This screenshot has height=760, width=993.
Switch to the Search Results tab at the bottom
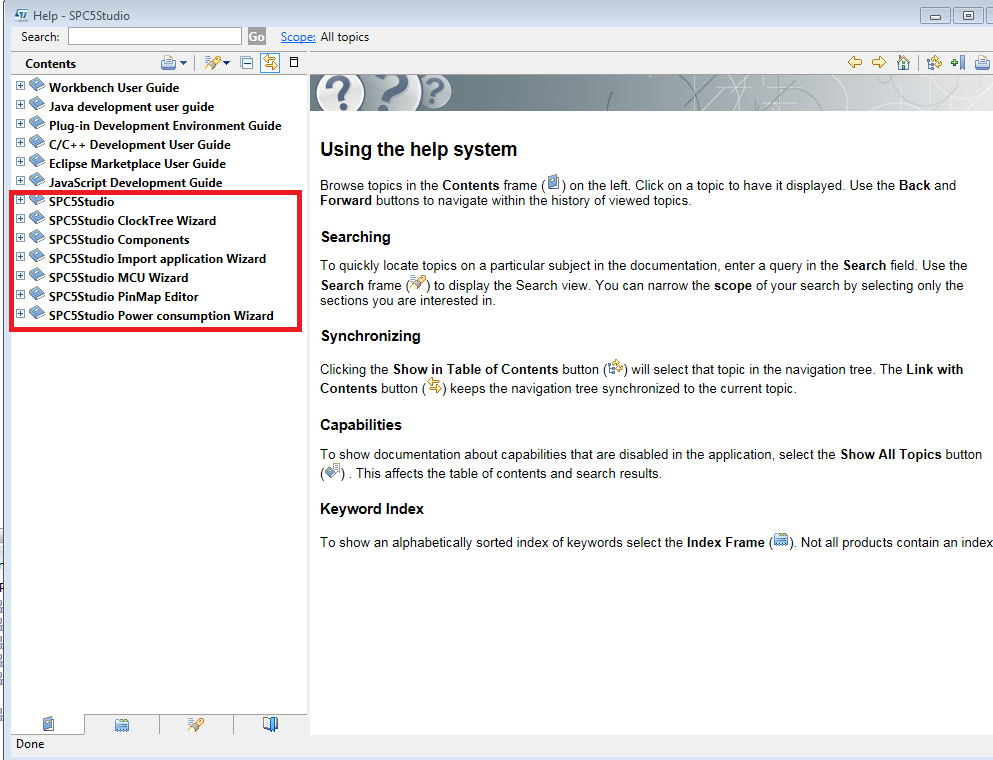tap(196, 725)
